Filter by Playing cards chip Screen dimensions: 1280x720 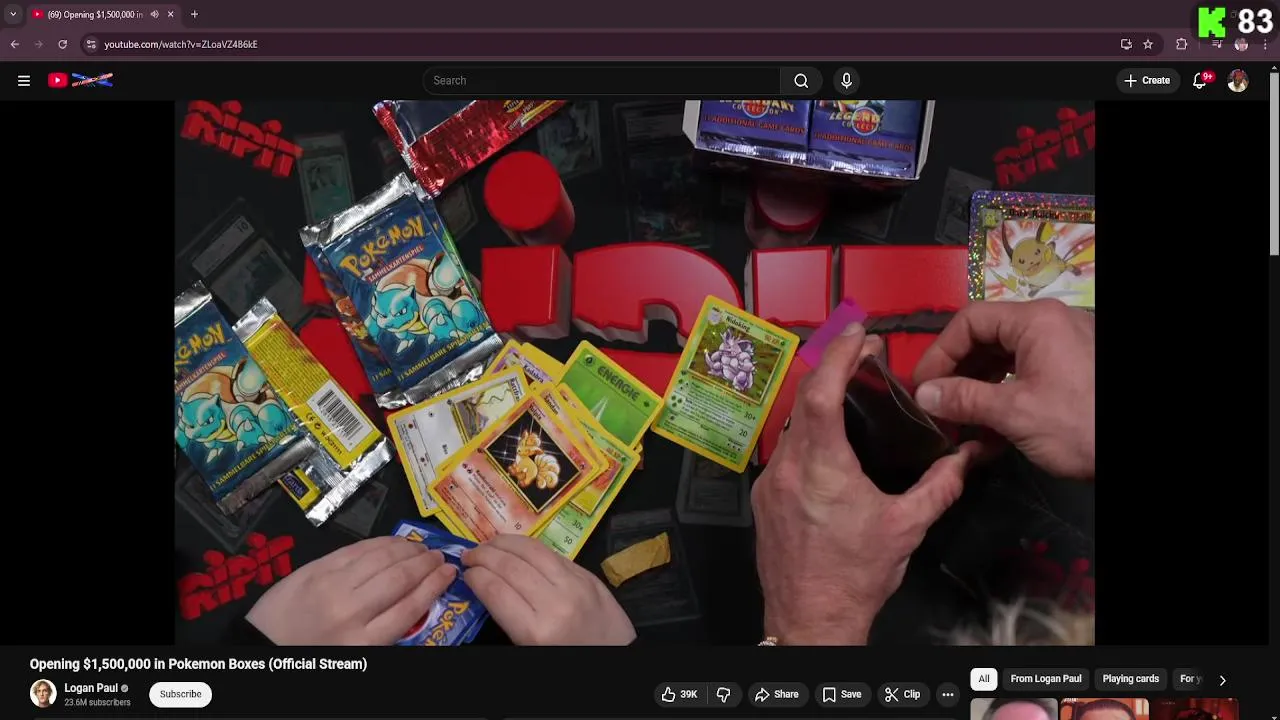(x=1131, y=679)
